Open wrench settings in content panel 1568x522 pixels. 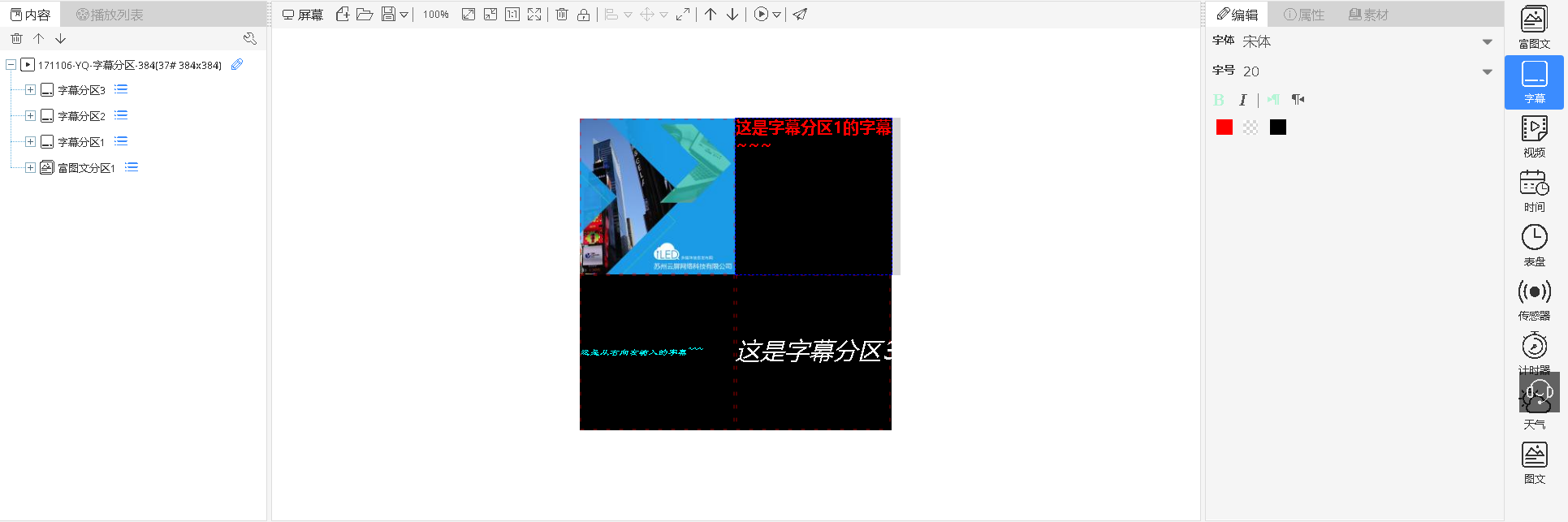click(x=250, y=38)
